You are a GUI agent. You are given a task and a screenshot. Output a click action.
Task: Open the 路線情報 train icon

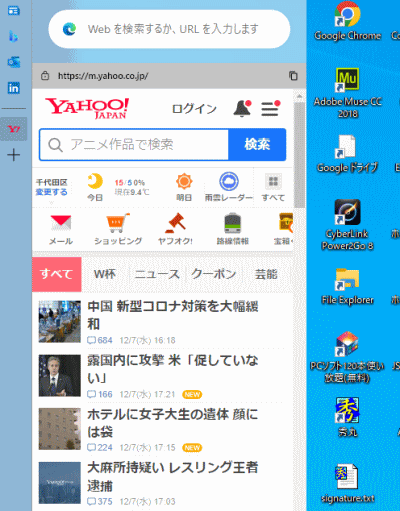[x=233, y=223]
